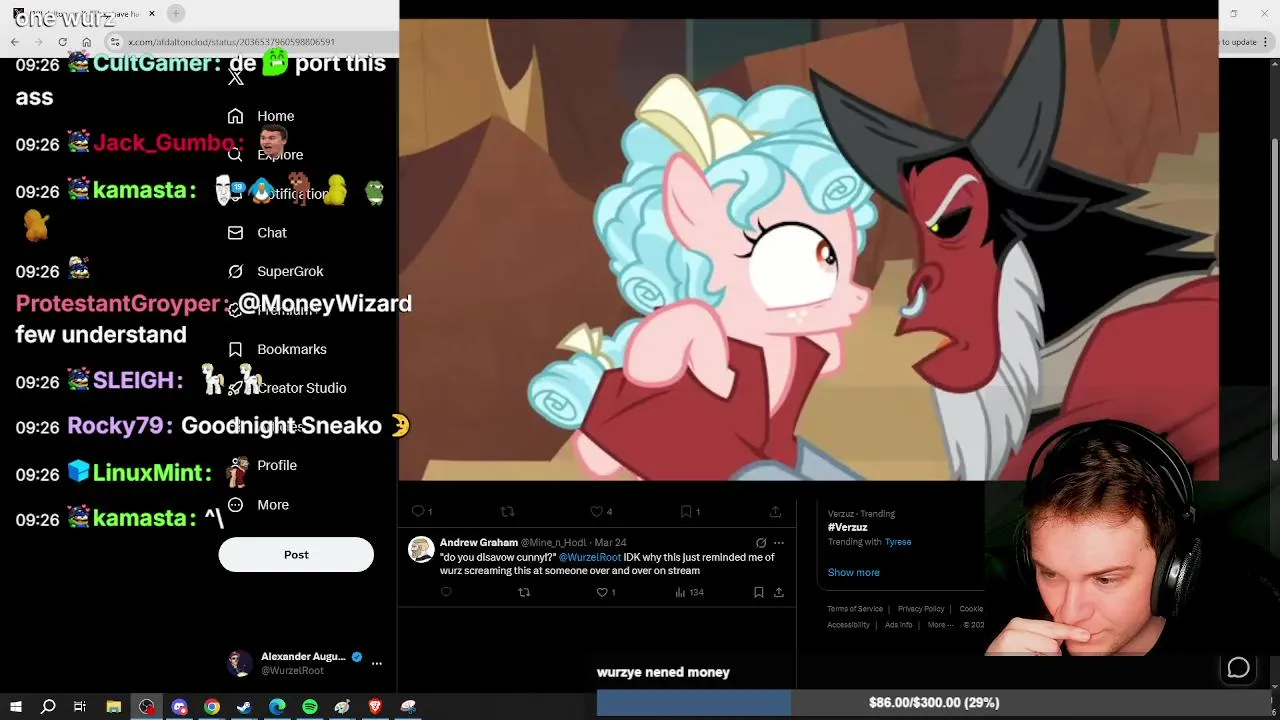Viewport: 1280px width, 720px height.
Task: Click Show more under trending
Action: 854,572
